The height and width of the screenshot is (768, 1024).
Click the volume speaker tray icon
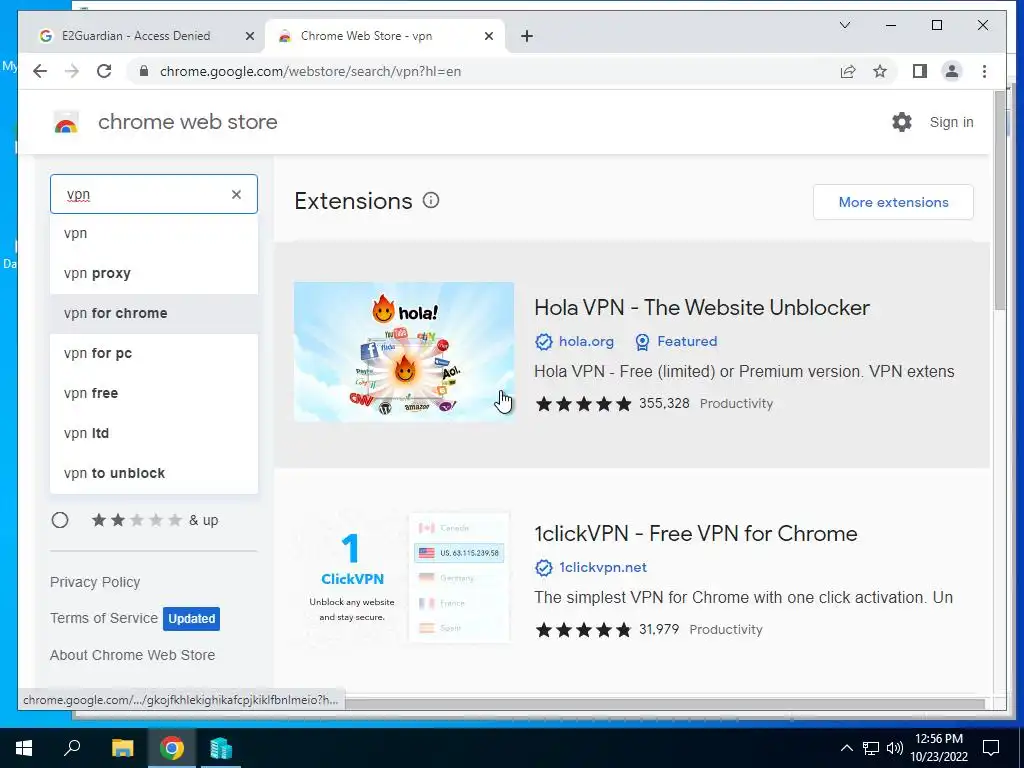pyautogui.click(x=895, y=748)
